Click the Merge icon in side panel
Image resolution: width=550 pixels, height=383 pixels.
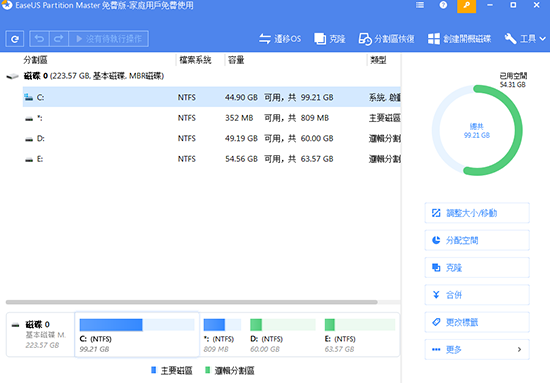tap(436, 295)
